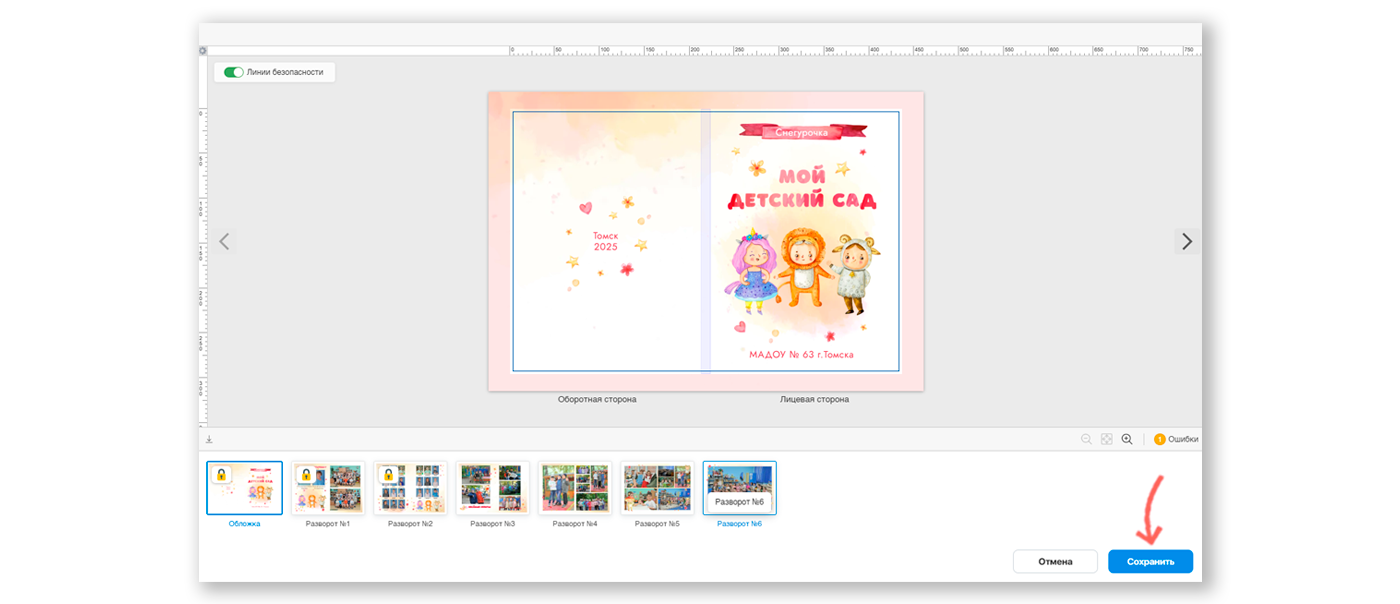Click the zoom out magnifier icon
Screen dimensions: 1400x604
pos(1086,439)
